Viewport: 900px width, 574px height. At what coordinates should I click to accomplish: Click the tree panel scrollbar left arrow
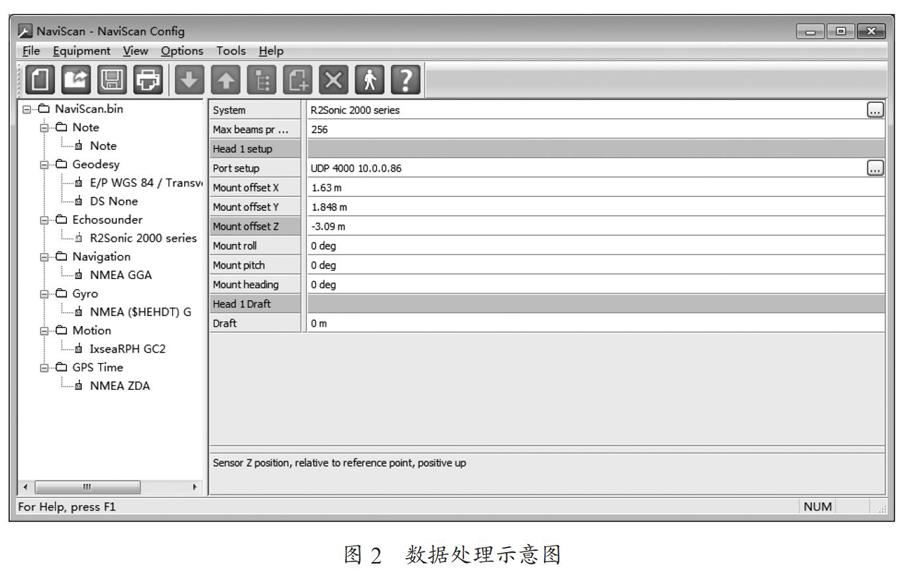(x=25, y=487)
